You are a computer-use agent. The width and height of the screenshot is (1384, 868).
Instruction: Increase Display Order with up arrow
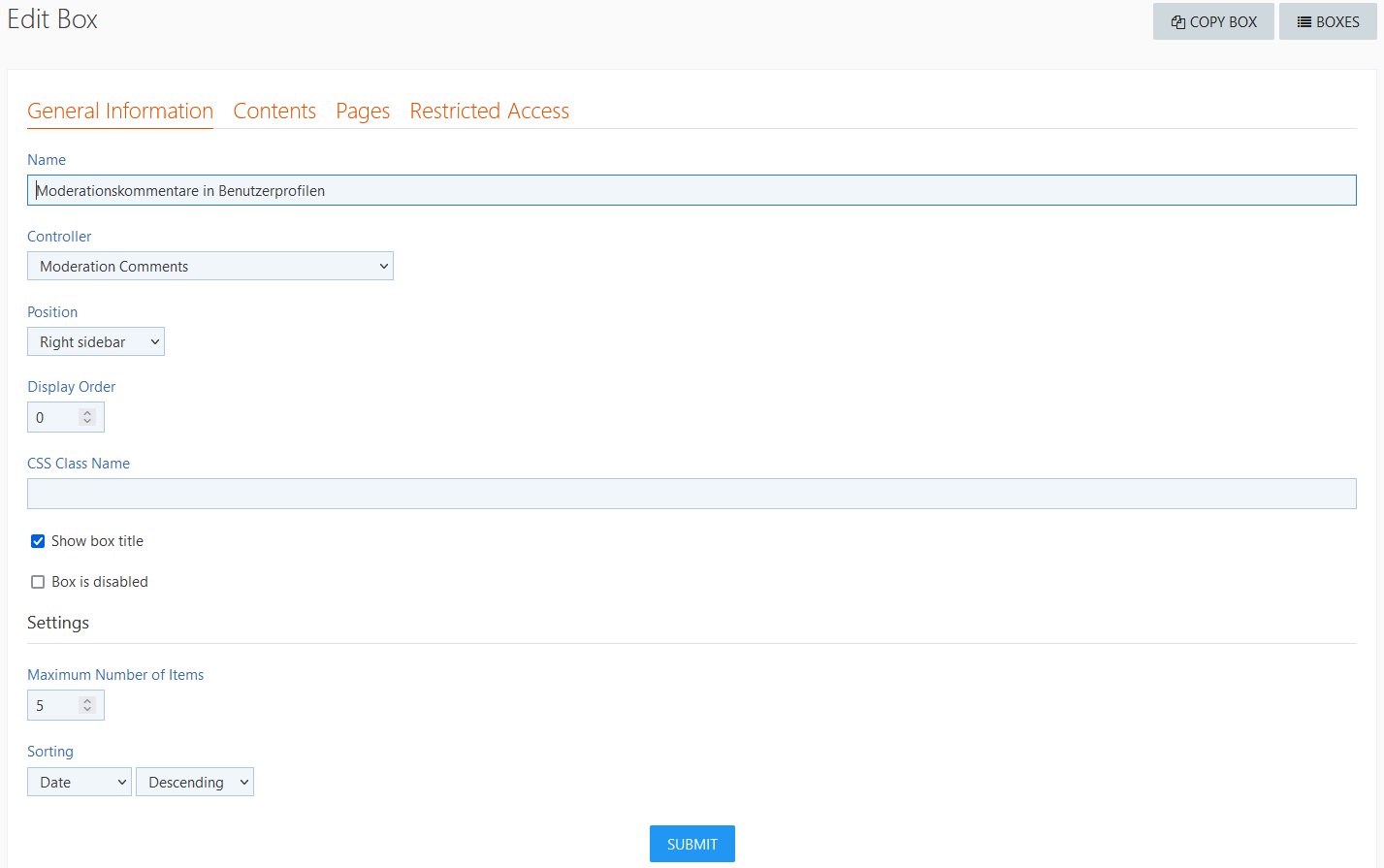click(x=87, y=412)
